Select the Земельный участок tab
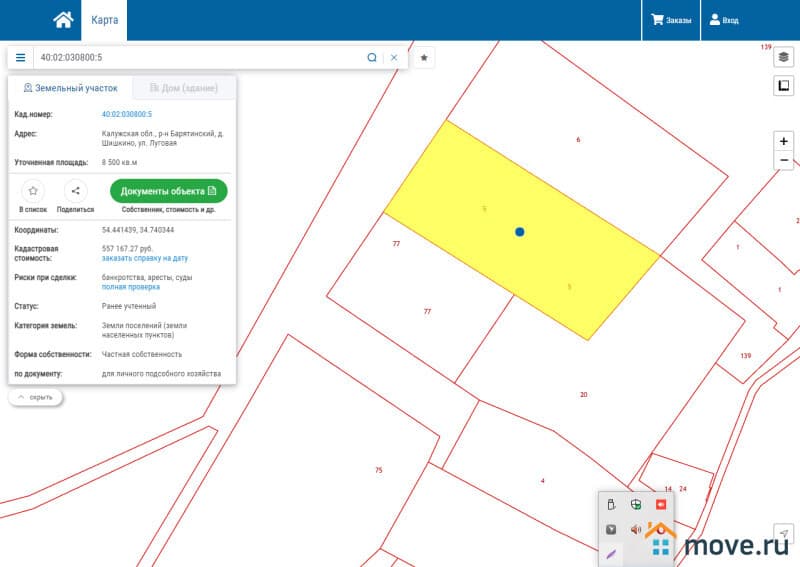 70,88
